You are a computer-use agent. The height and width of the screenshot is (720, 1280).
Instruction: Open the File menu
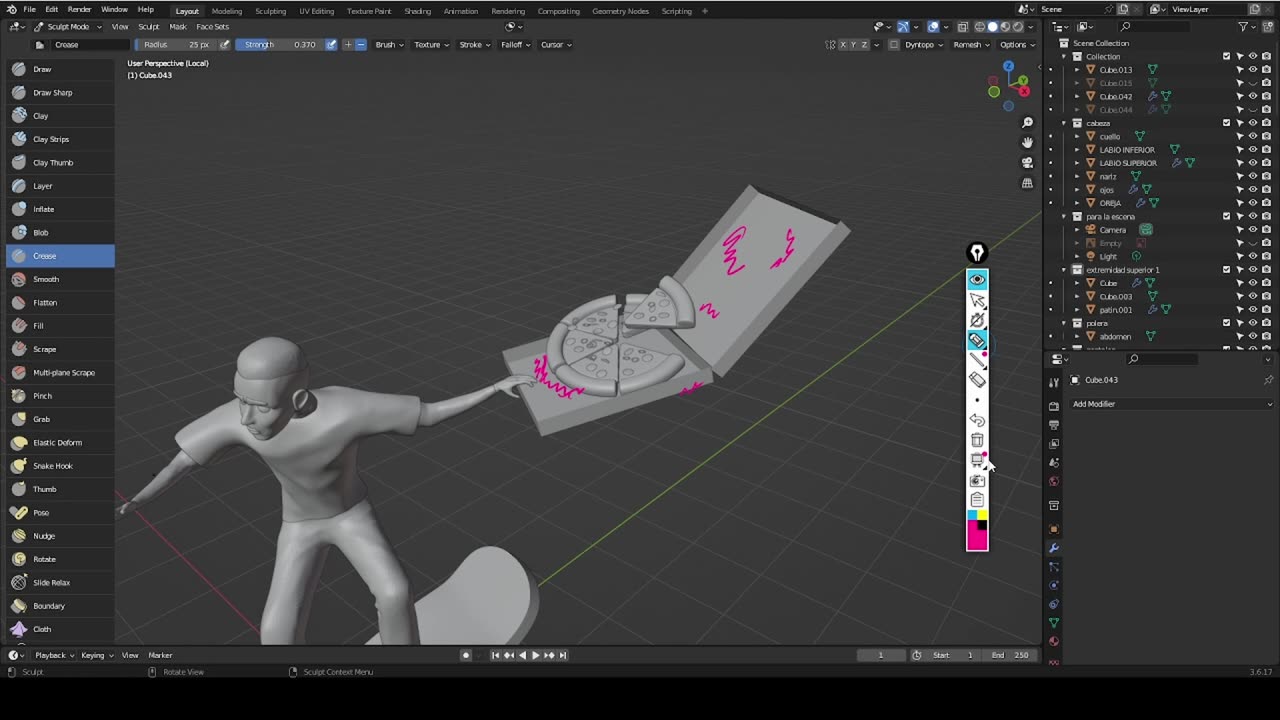click(x=30, y=10)
